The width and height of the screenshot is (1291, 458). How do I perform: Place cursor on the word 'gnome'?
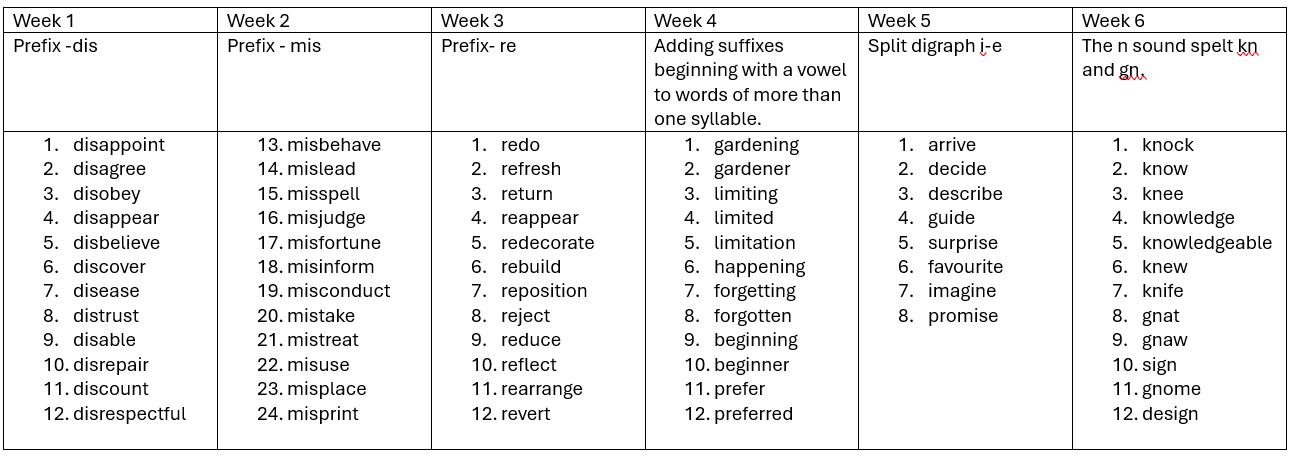1171,389
